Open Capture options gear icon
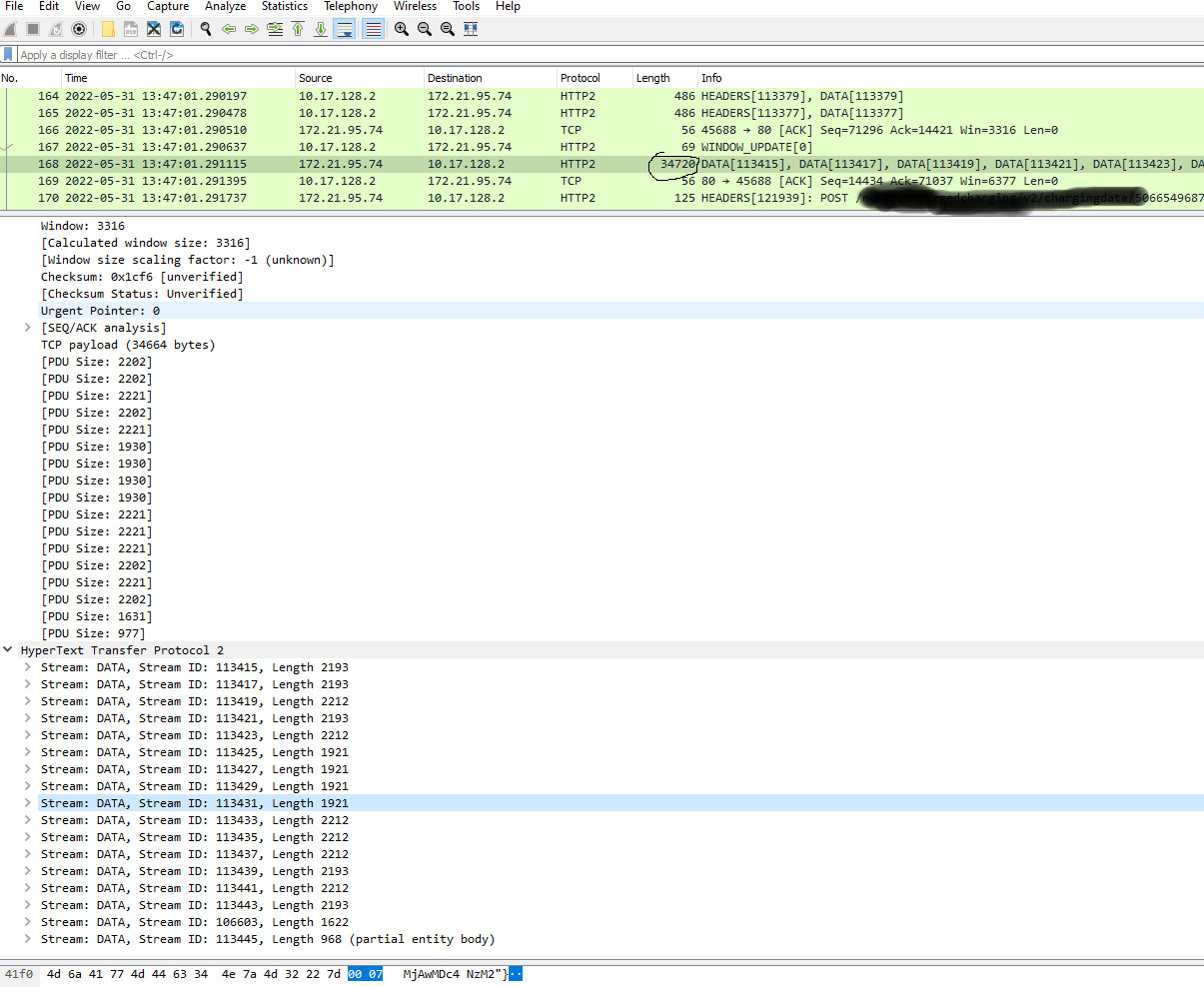Image resolution: width=1204 pixels, height=987 pixels. [x=79, y=29]
